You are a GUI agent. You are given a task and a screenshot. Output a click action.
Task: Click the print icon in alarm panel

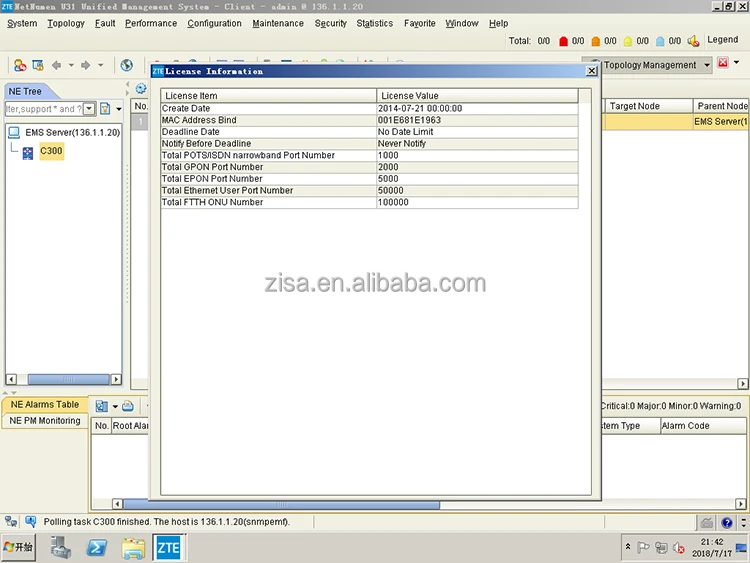tap(127, 406)
